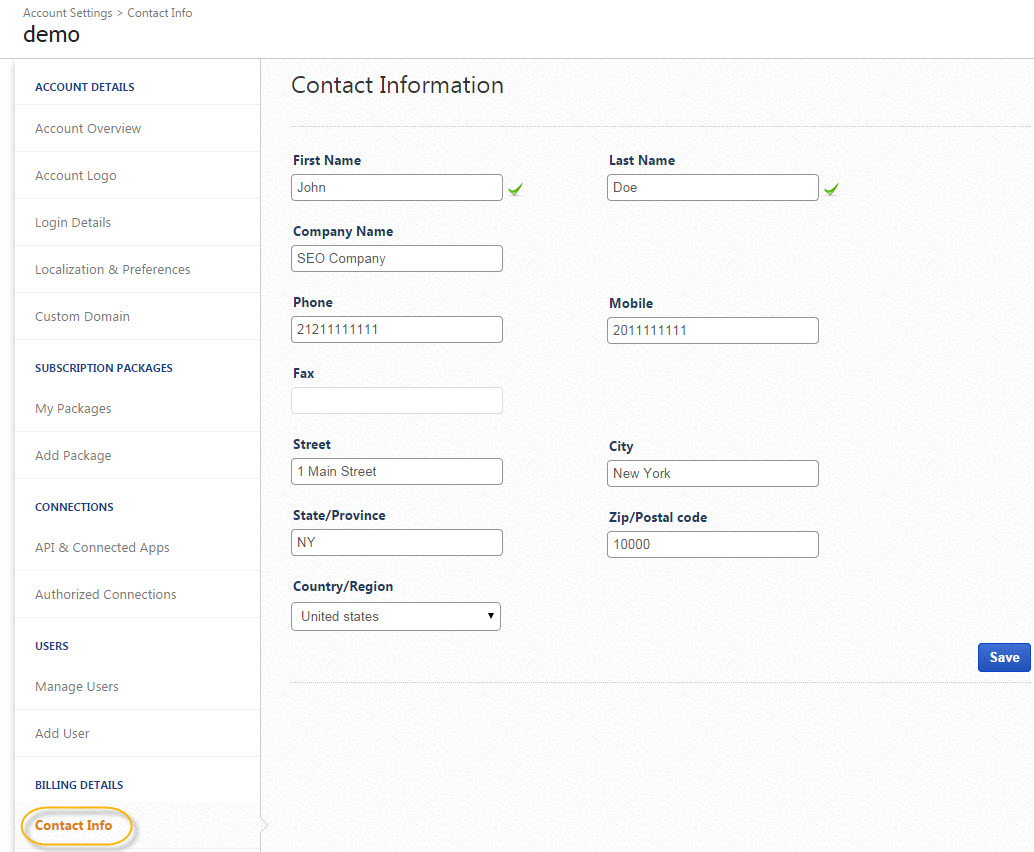The width and height of the screenshot is (1034, 852).
Task: Select Localization & Preferences menu item
Action: 112,269
